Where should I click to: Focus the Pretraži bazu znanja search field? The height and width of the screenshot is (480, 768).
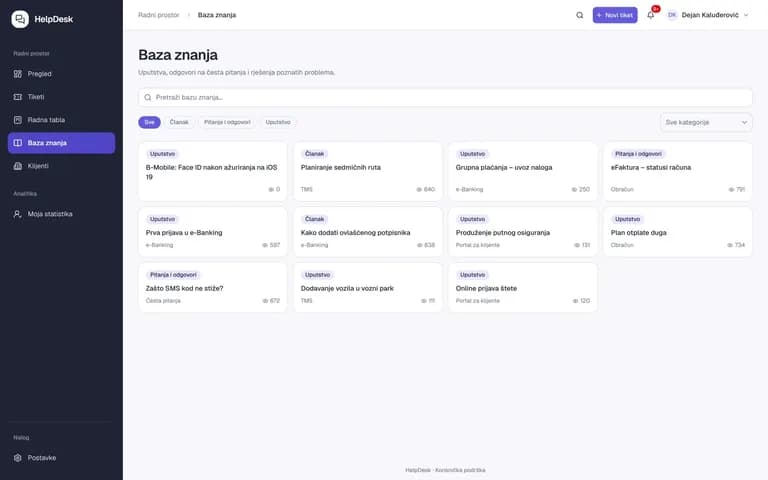click(x=445, y=97)
